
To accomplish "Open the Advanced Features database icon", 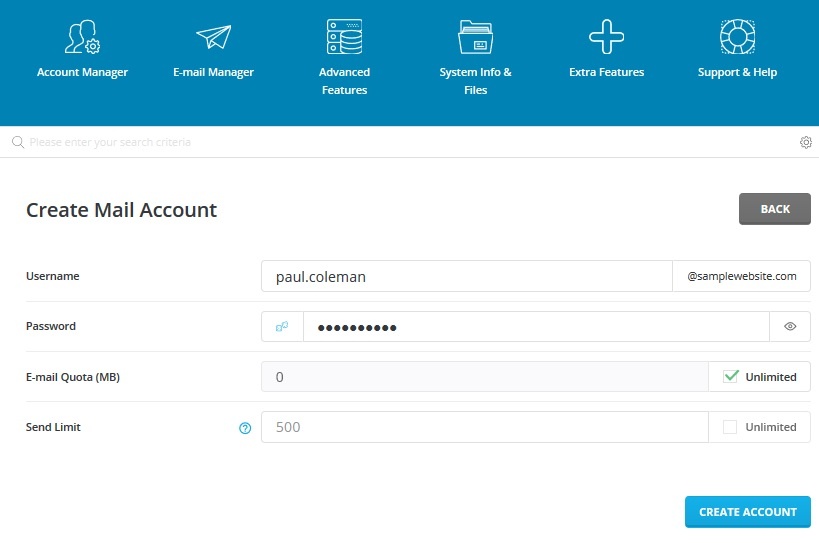I will 344,37.
